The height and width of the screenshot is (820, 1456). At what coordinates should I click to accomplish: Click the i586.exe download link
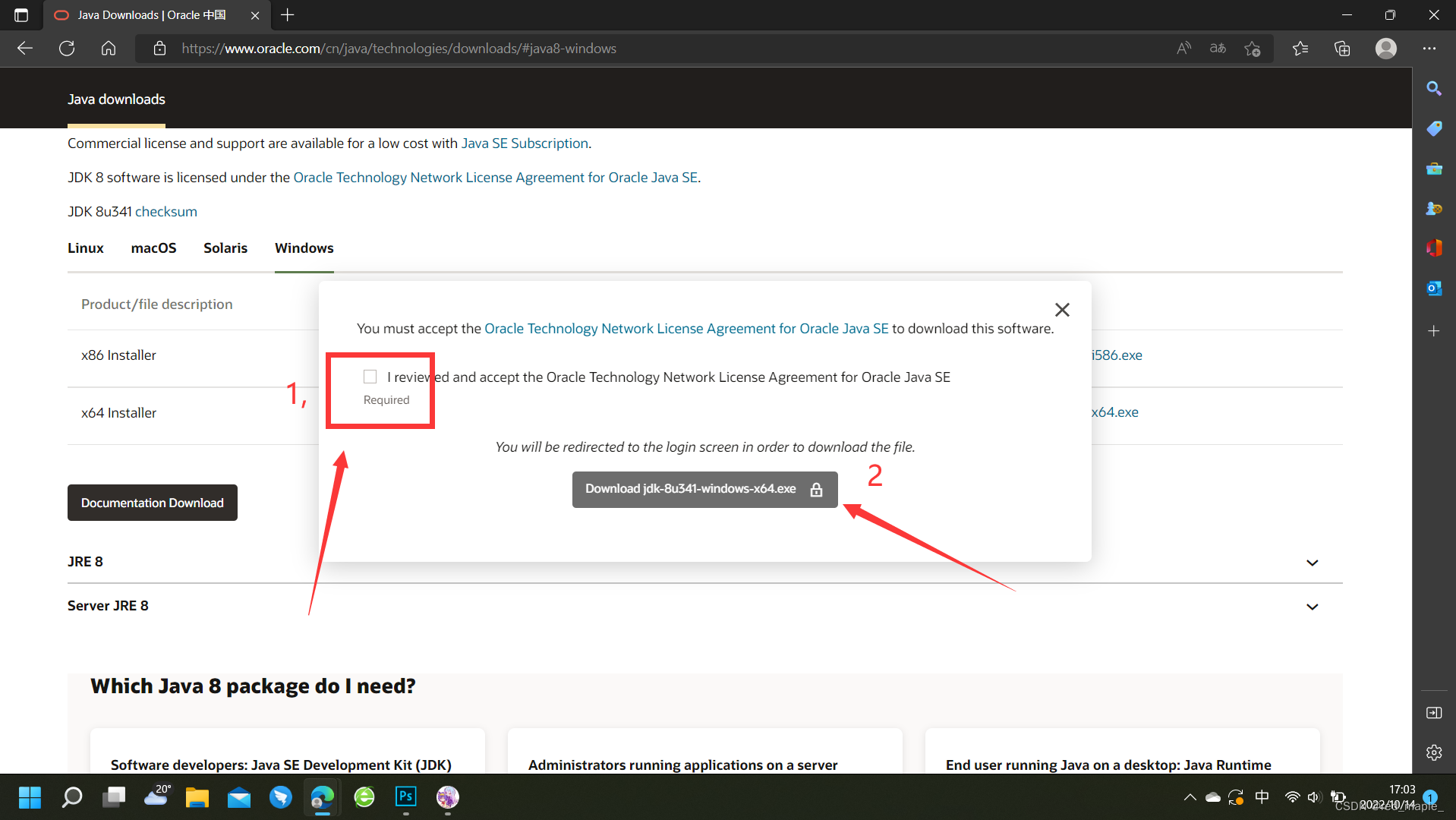tap(1117, 355)
